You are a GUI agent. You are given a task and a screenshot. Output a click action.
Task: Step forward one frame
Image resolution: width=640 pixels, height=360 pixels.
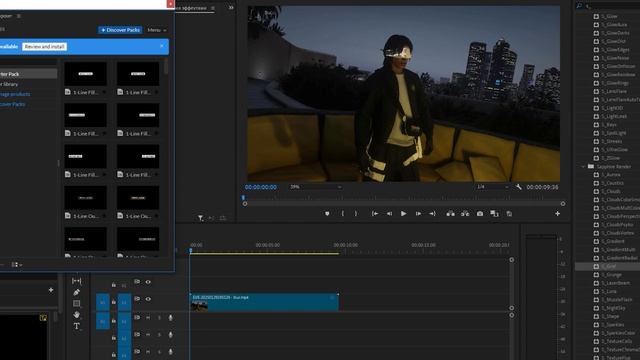418,213
